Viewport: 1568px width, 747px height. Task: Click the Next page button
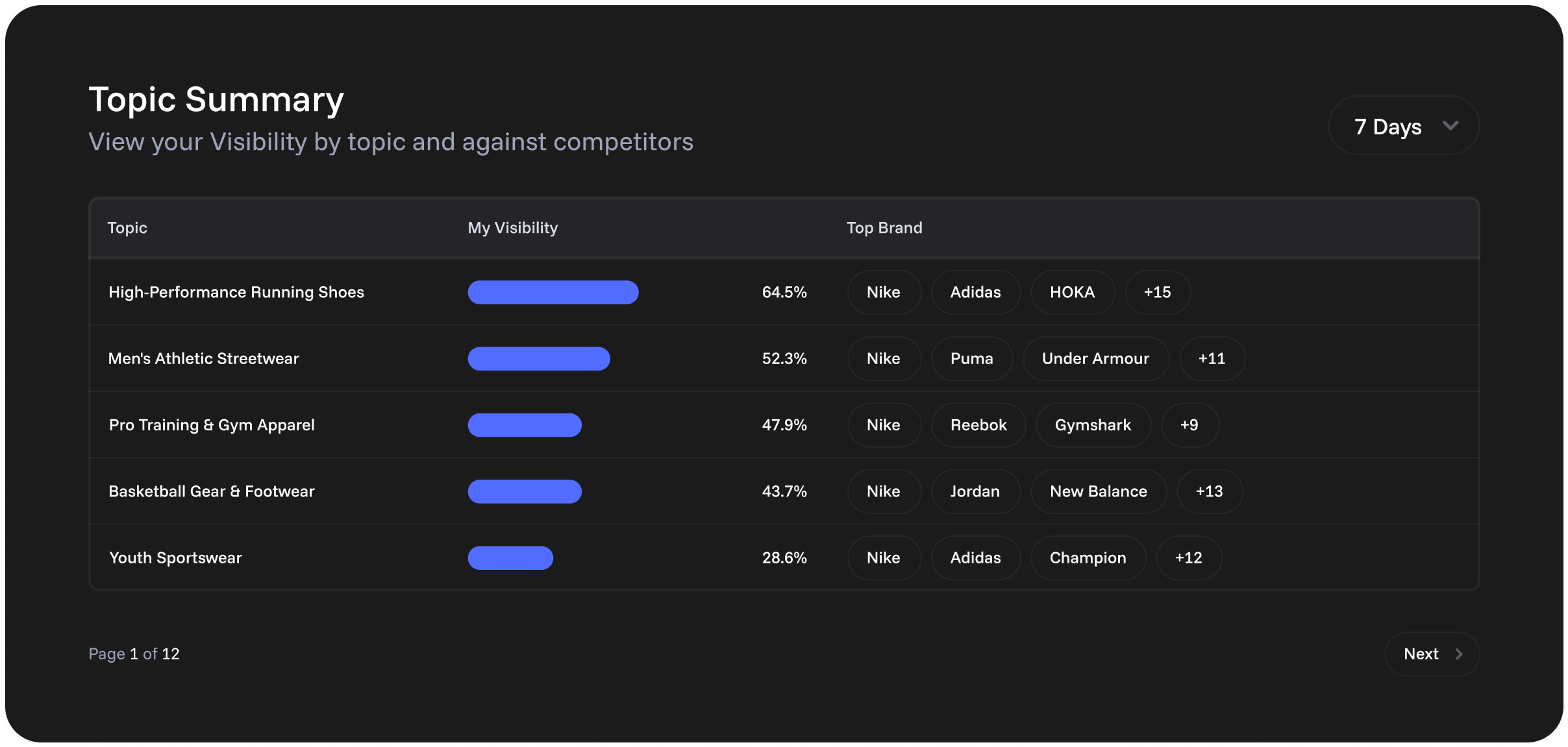[x=1431, y=654]
